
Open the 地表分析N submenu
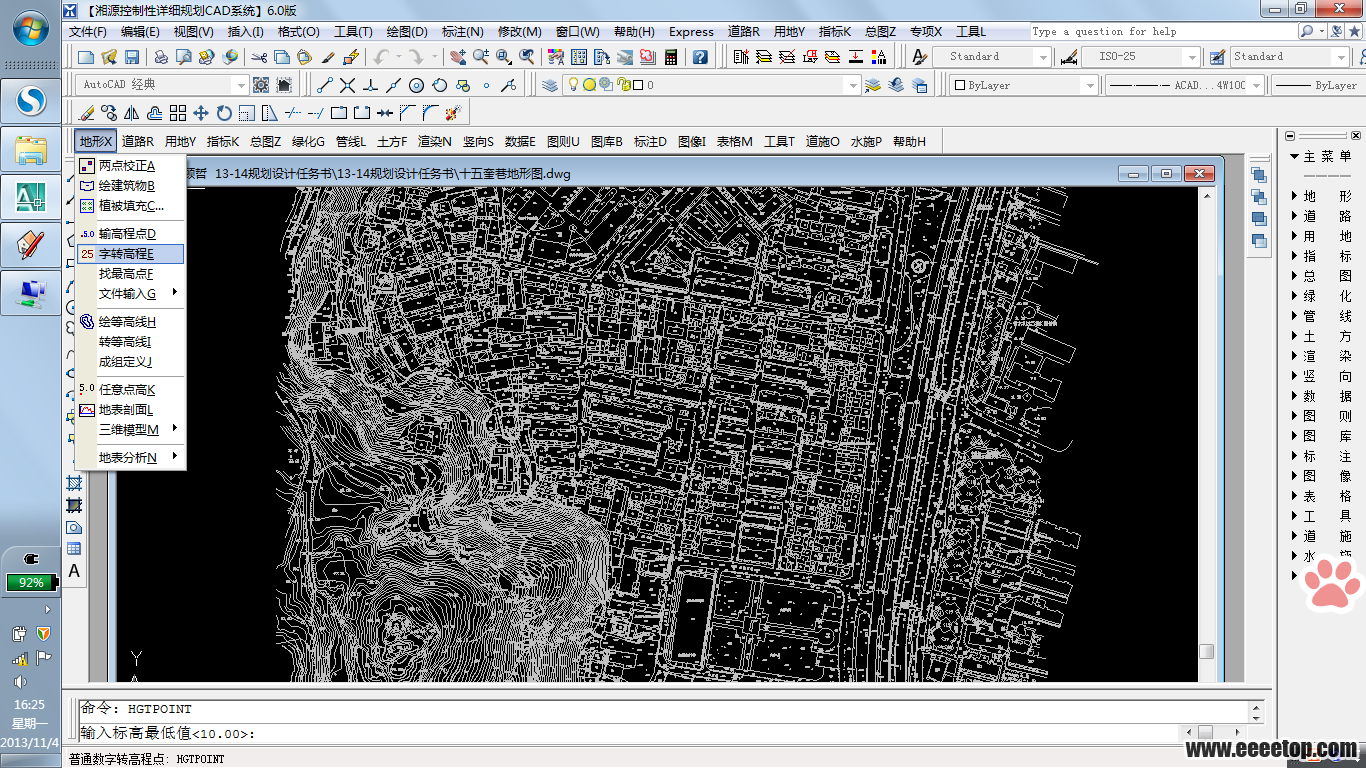[131, 458]
